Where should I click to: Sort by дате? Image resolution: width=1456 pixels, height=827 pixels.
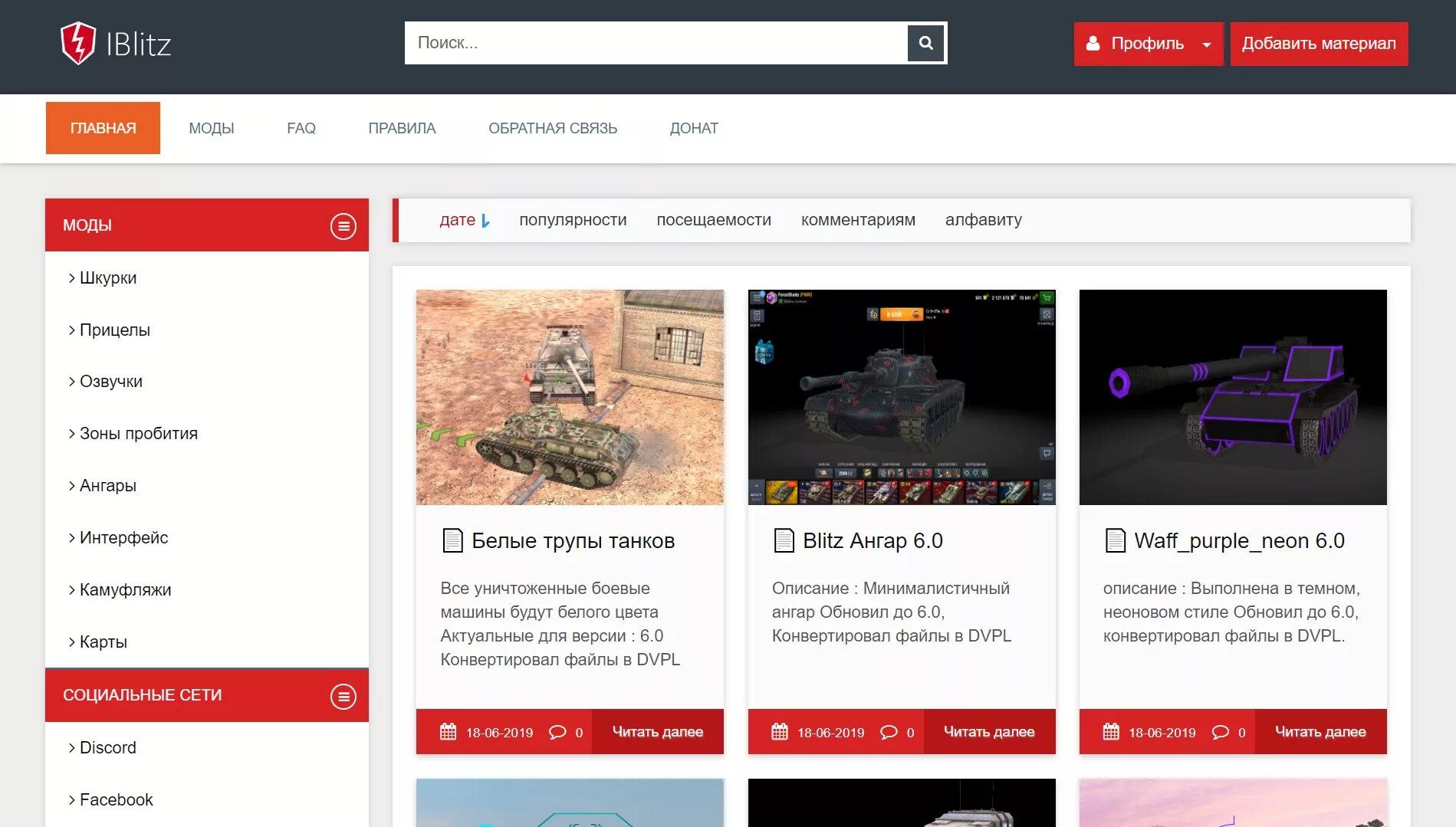click(x=457, y=220)
